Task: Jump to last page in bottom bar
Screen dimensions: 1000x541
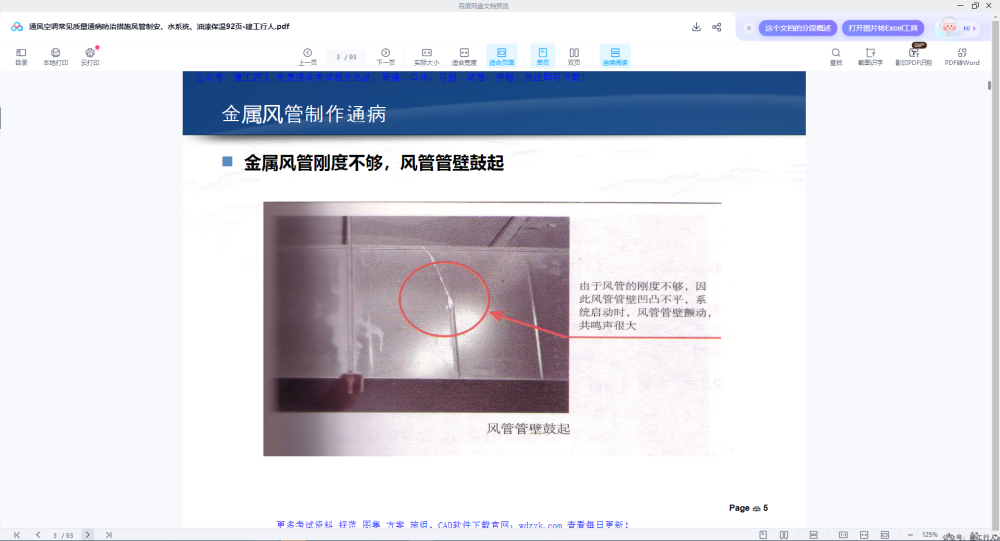Action: [x=108, y=535]
